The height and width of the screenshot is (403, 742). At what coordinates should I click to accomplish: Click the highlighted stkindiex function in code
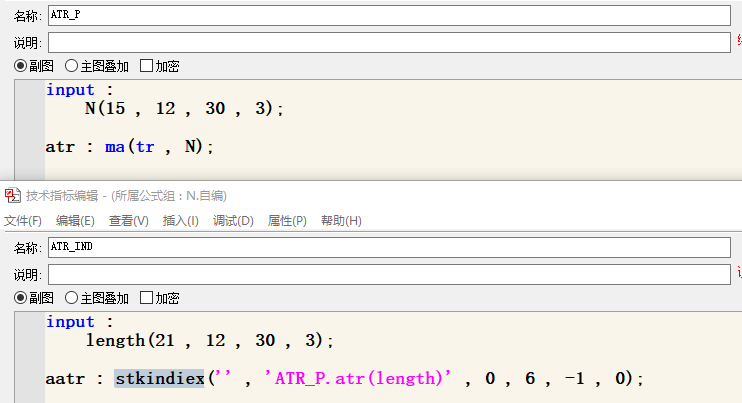(159, 379)
